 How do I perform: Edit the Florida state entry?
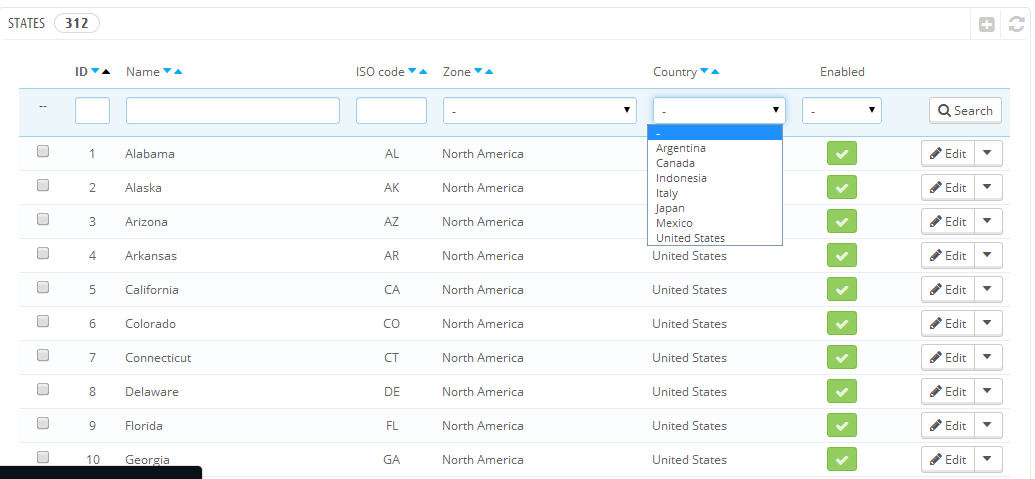click(x=948, y=426)
